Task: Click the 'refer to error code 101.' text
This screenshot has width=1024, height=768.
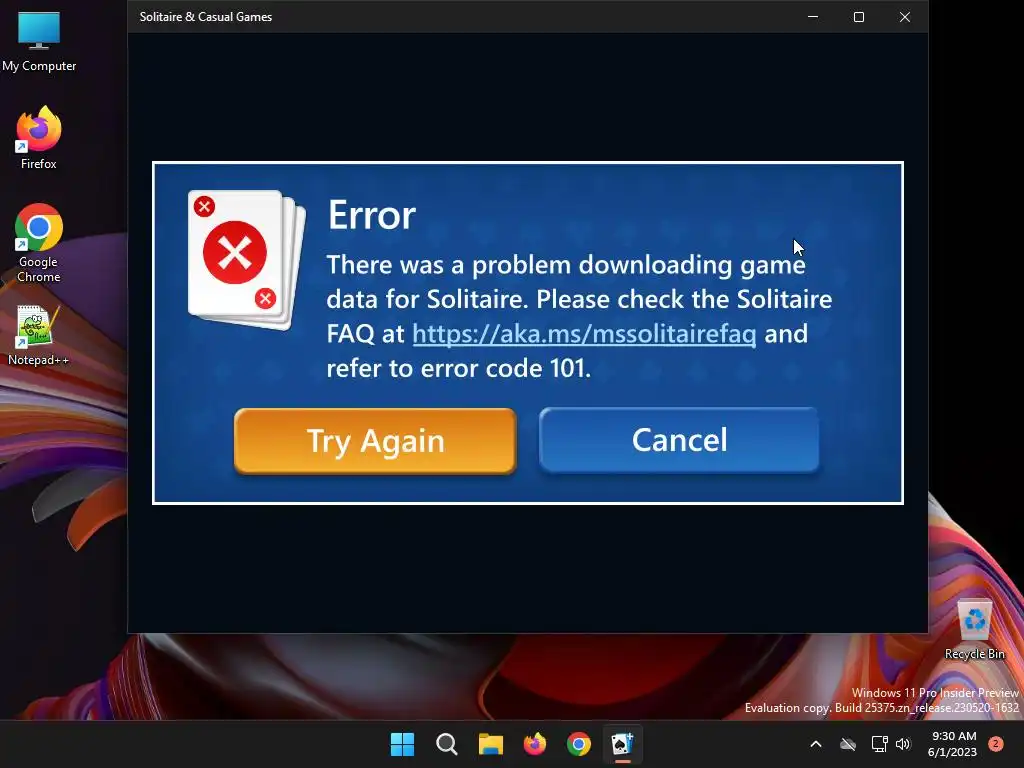Action: coord(458,368)
